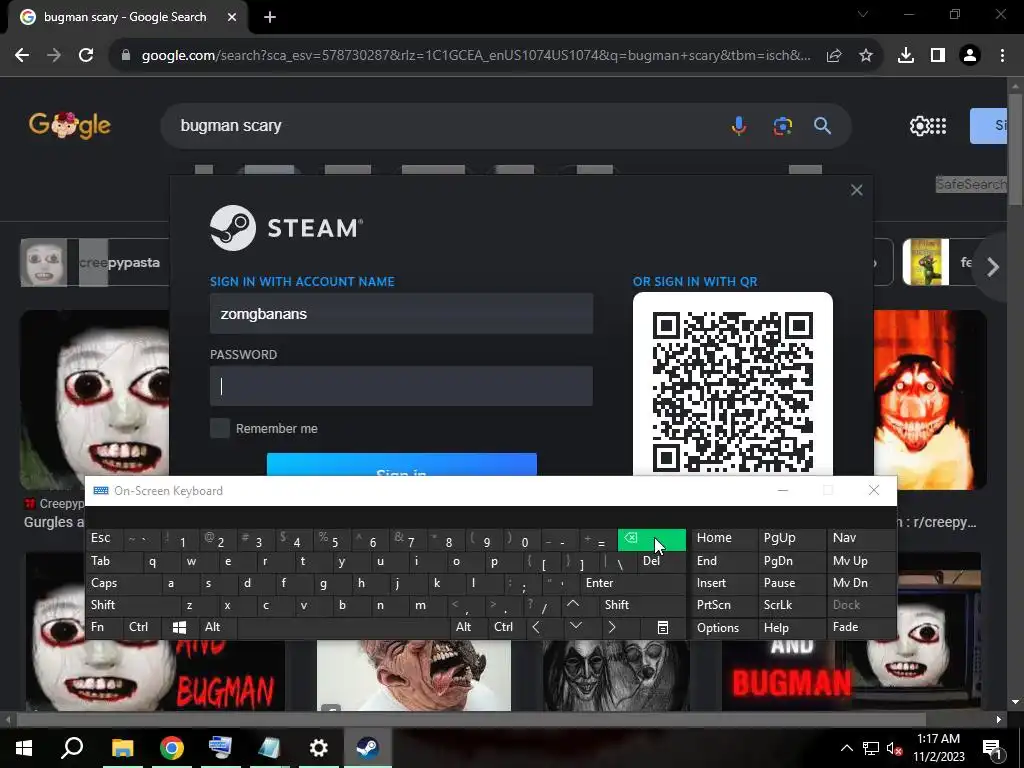Screen dimensions: 1024x768
Task: Click the Nav key on keyboard
Action: pyautogui.click(x=859, y=538)
